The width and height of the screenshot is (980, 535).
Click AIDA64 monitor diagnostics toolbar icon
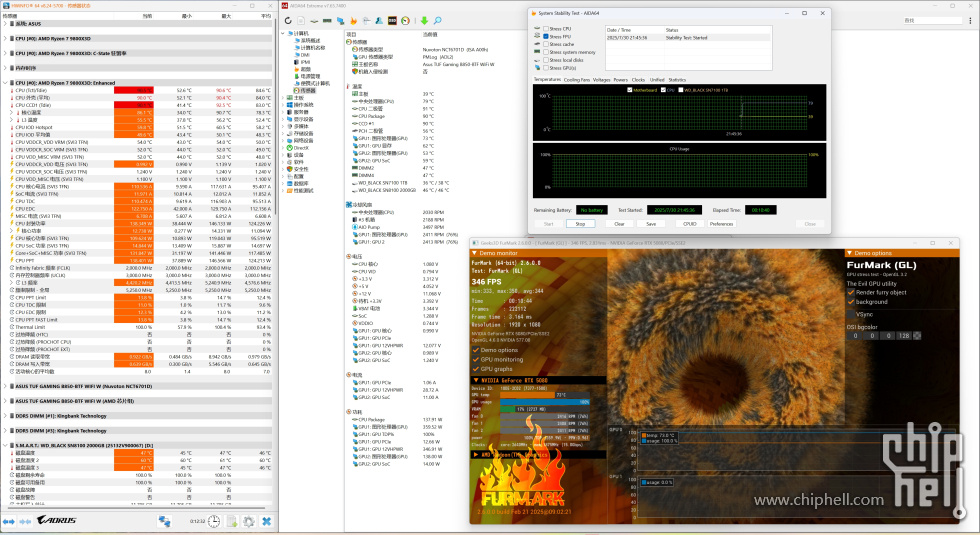341,21
